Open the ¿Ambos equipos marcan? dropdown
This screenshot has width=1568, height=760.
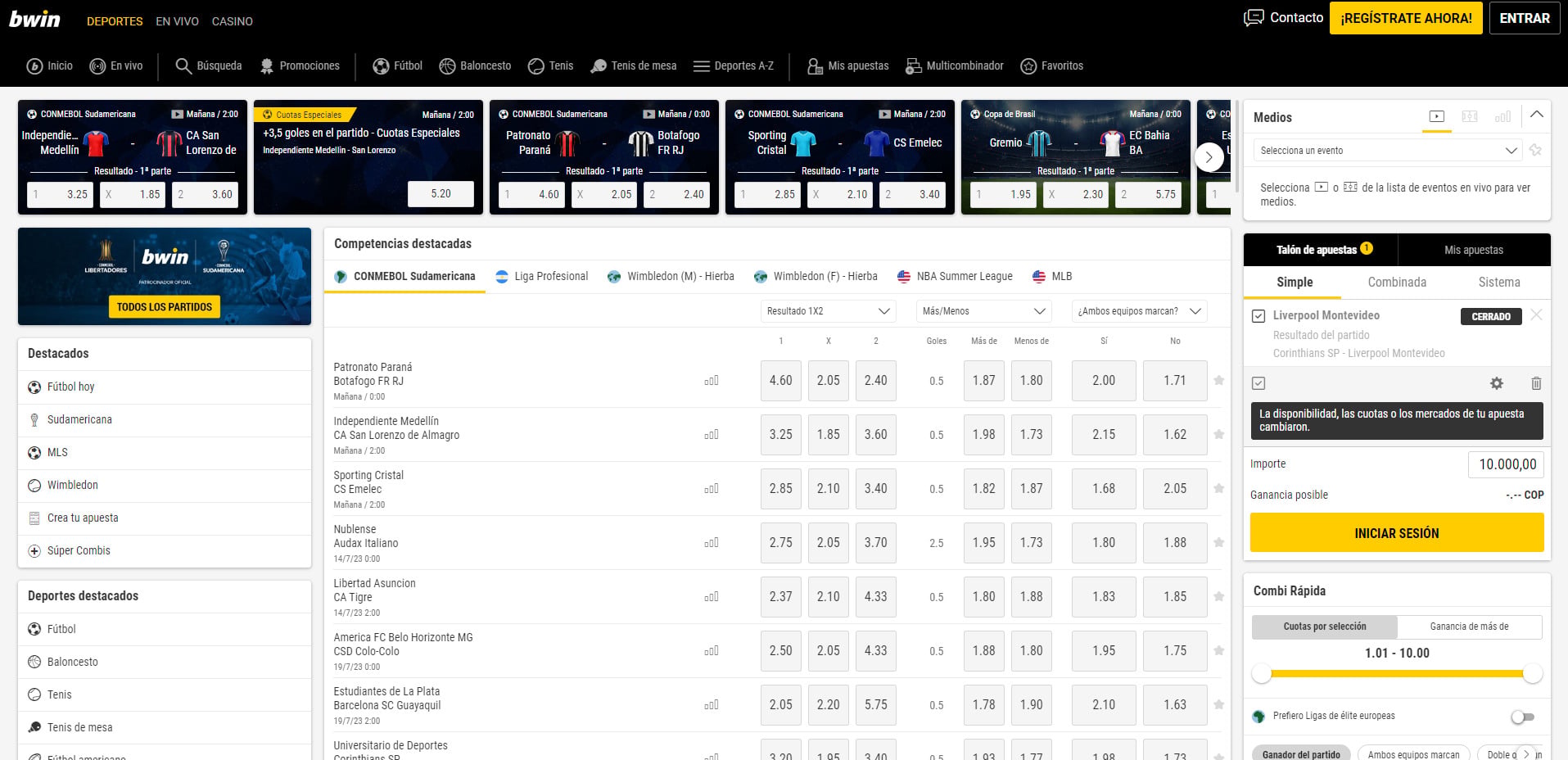tap(1140, 311)
